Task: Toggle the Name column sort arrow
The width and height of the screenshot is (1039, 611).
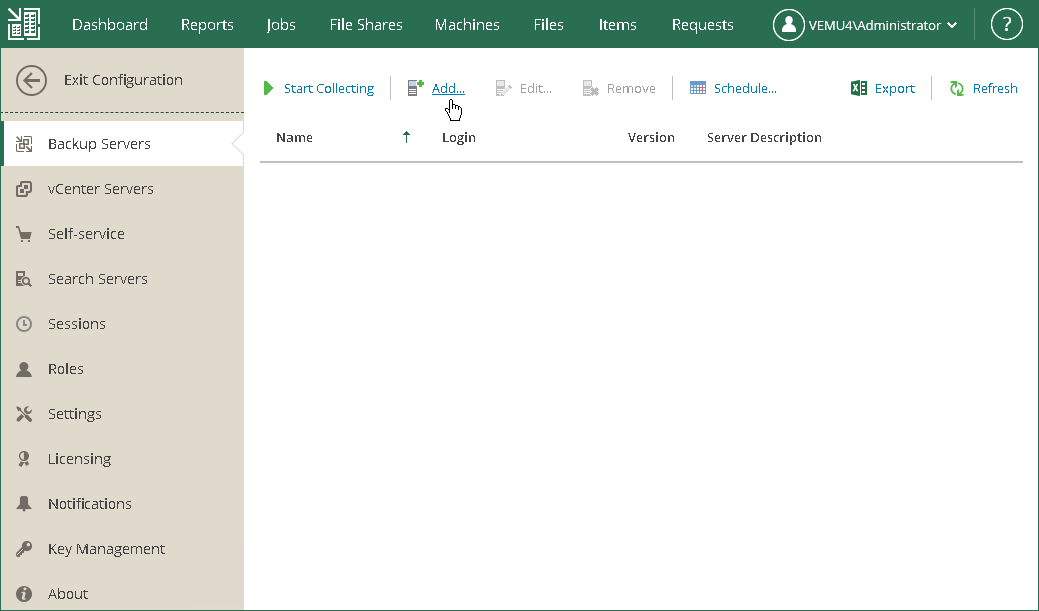Action: pos(406,137)
